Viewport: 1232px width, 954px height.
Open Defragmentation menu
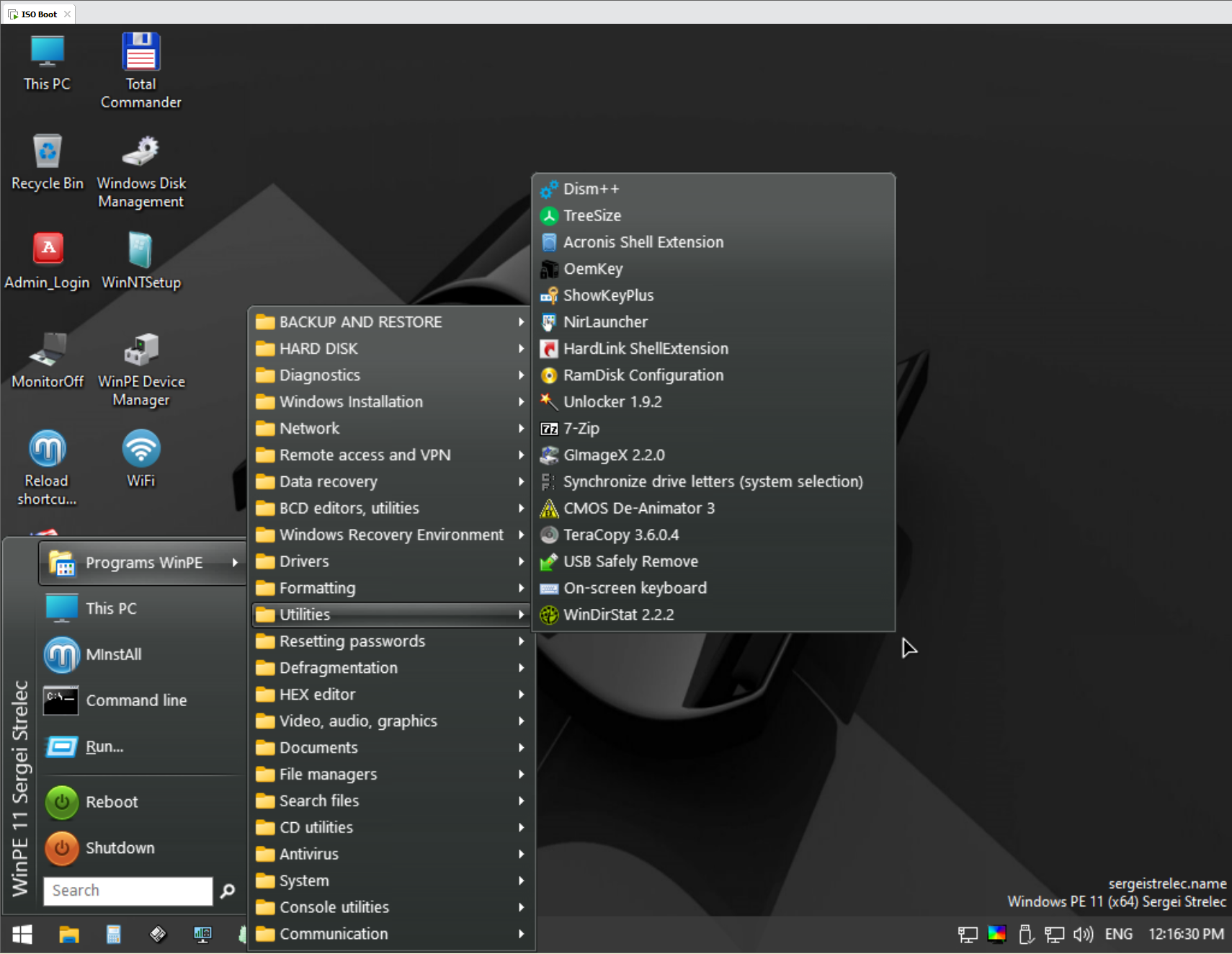(x=391, y=669)
